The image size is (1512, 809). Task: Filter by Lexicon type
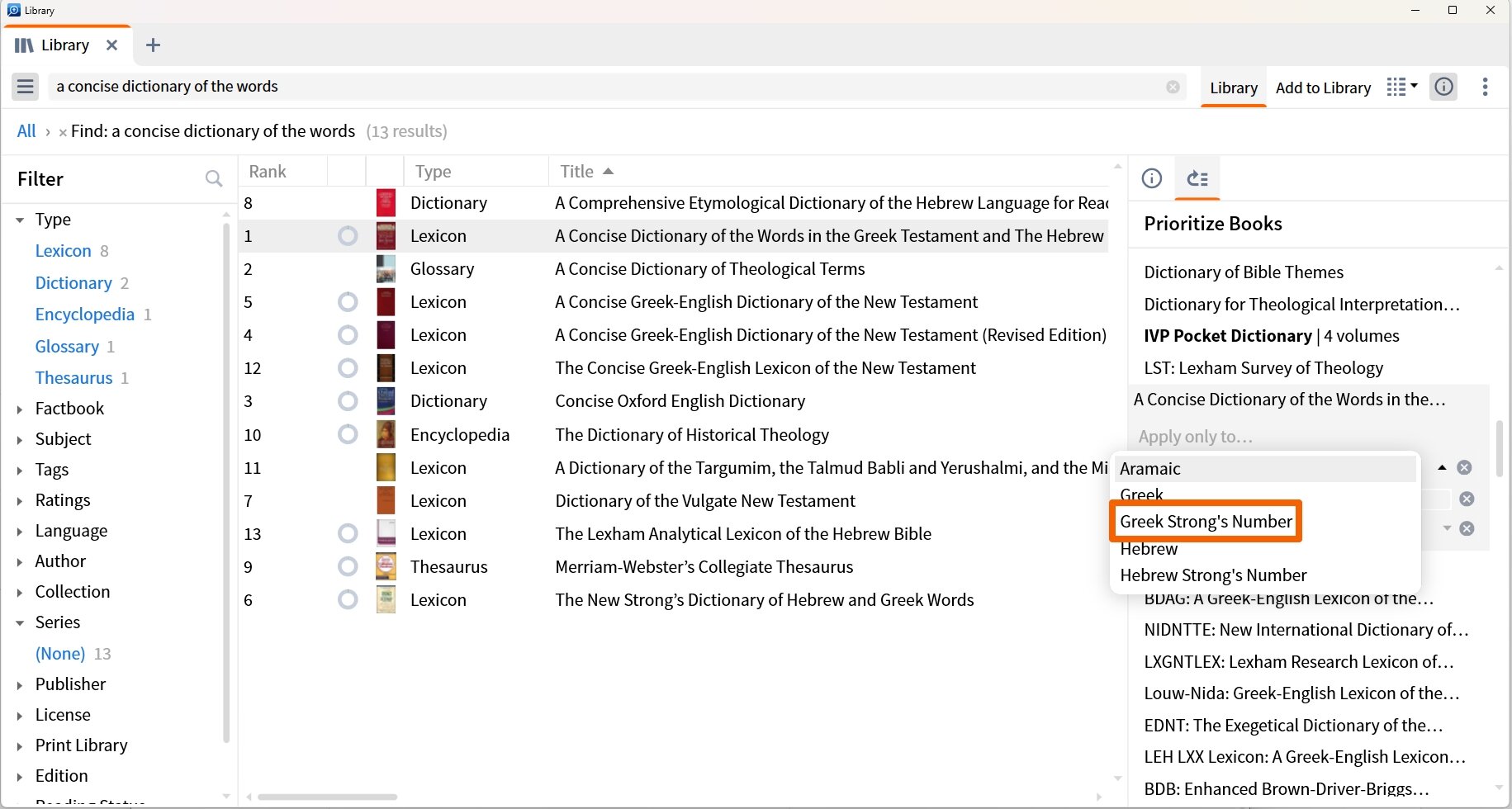pyautogui.click(x=63, y=251)
